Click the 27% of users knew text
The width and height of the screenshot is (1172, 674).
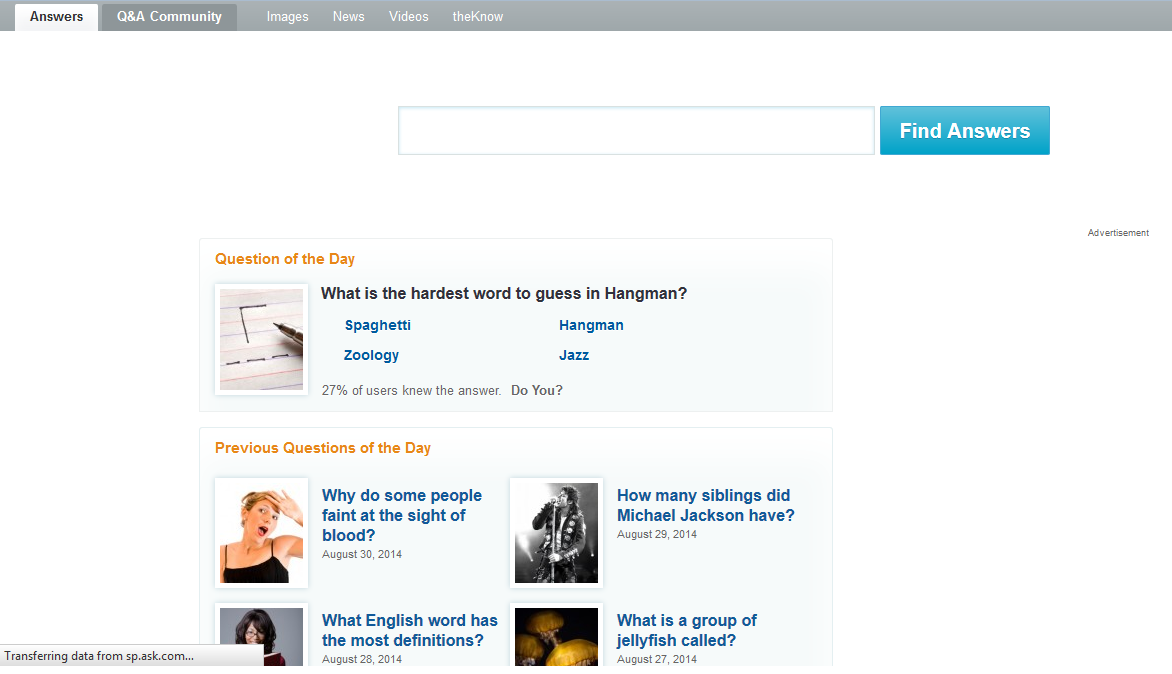coord(411,390)
